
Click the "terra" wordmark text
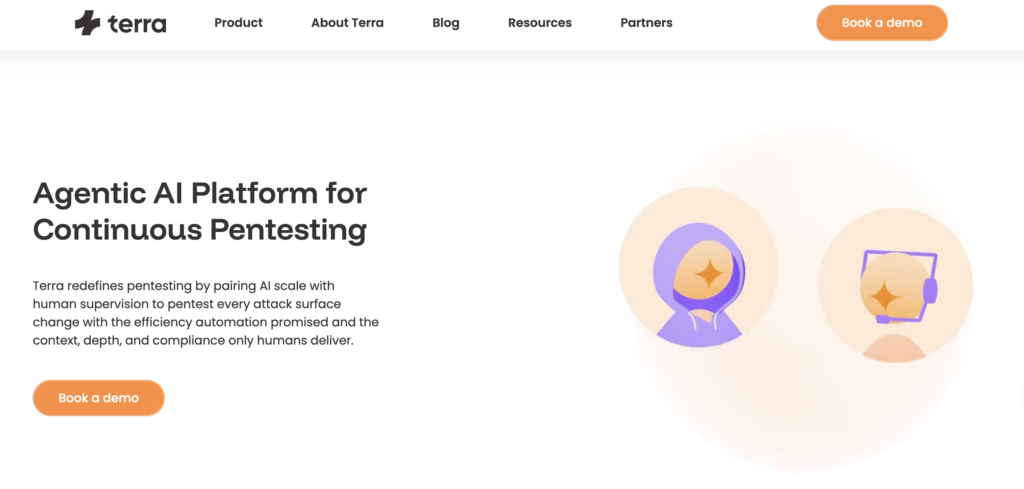click(x=137, y=23)
